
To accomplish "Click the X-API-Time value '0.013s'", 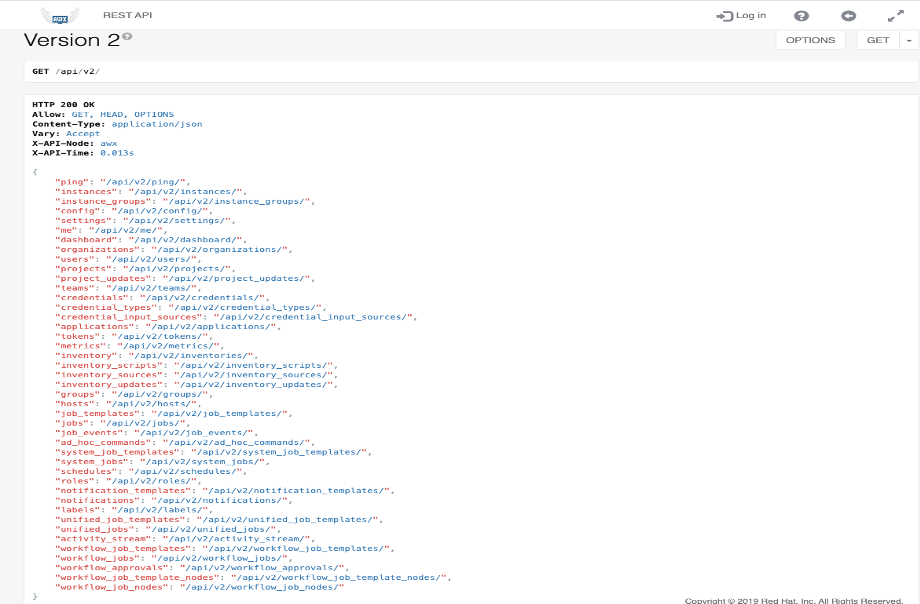I will (117, 153).
